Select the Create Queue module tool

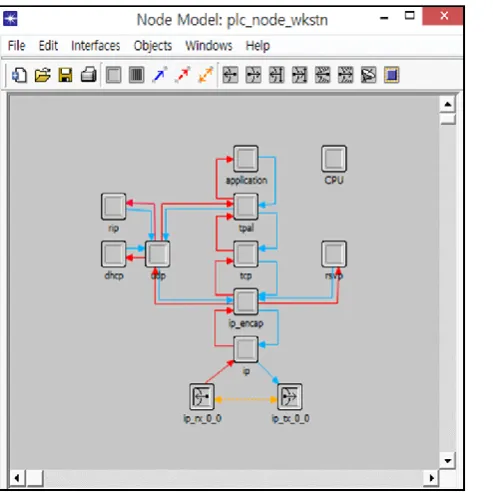(x=136, y=75)
